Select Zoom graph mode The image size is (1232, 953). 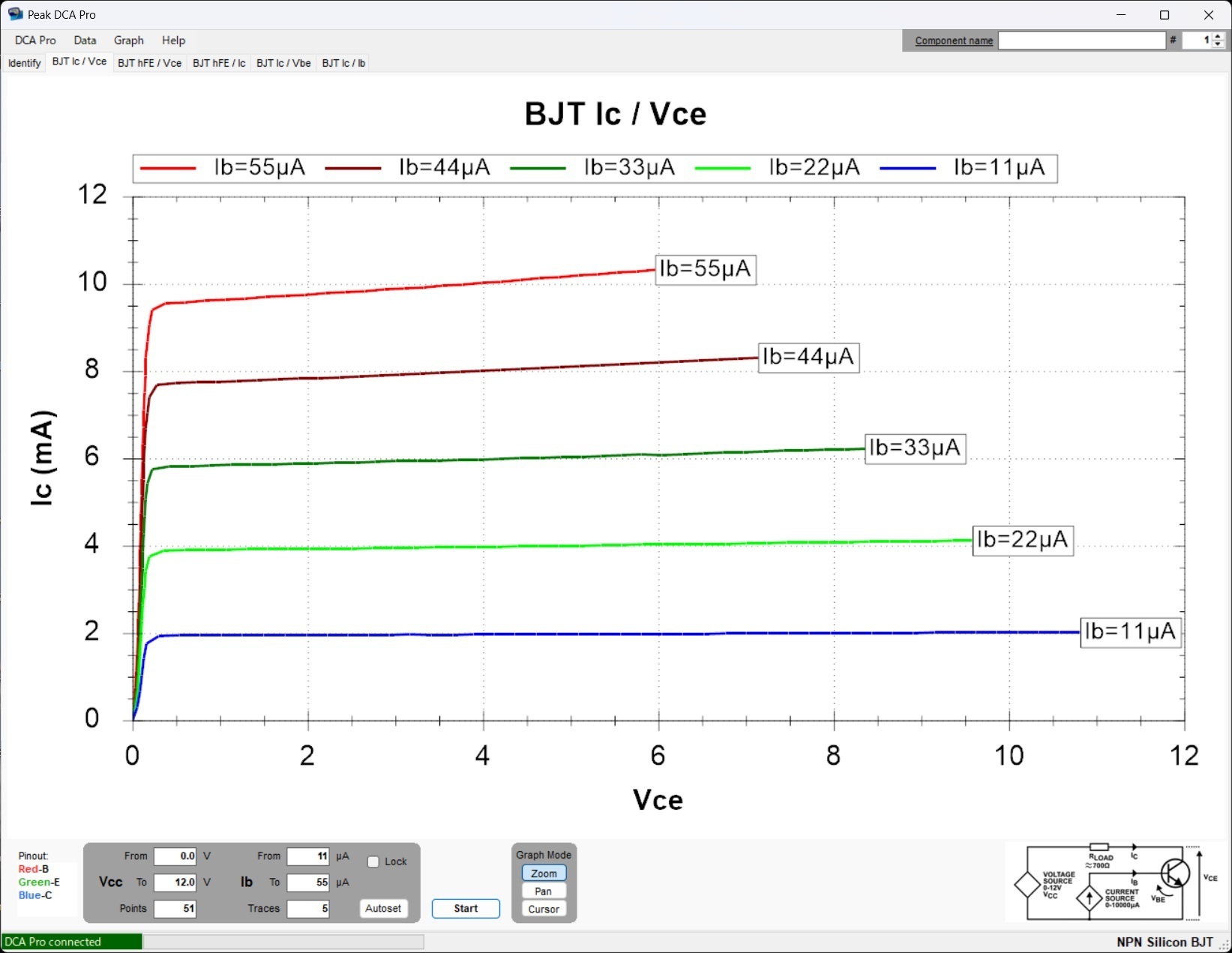pyautogui.click(x=544, y=874)
